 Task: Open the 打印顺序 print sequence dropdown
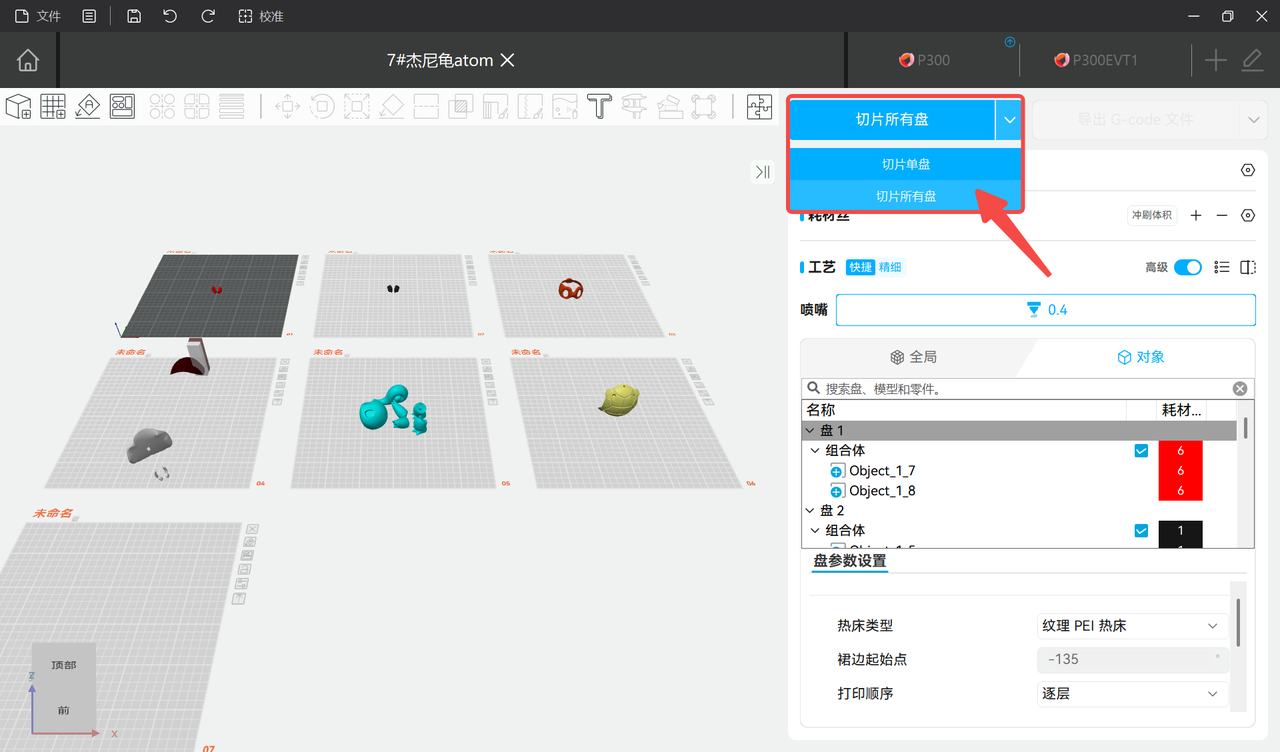[1130, 693]
